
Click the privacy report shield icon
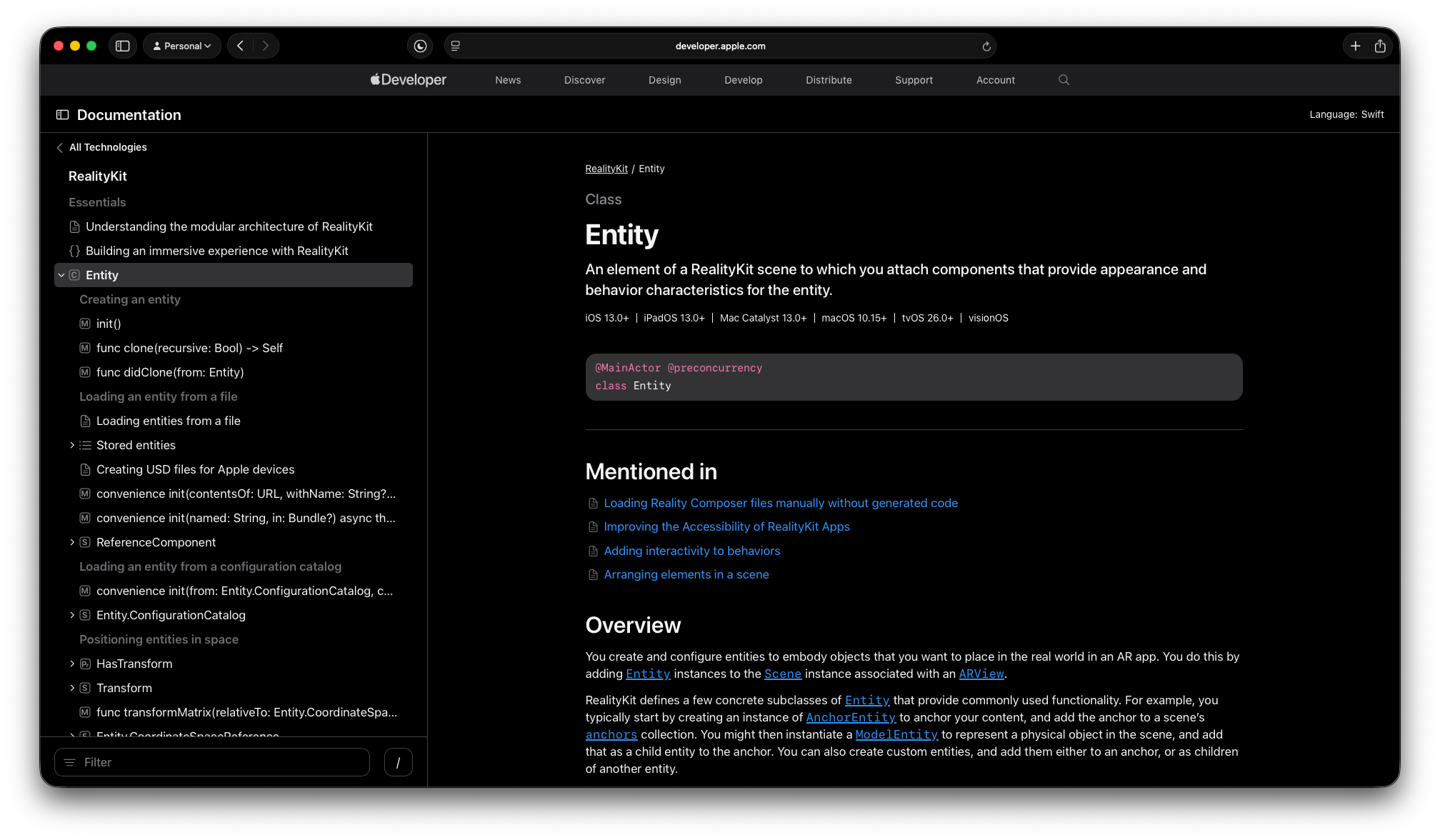(x=420, y=46)
